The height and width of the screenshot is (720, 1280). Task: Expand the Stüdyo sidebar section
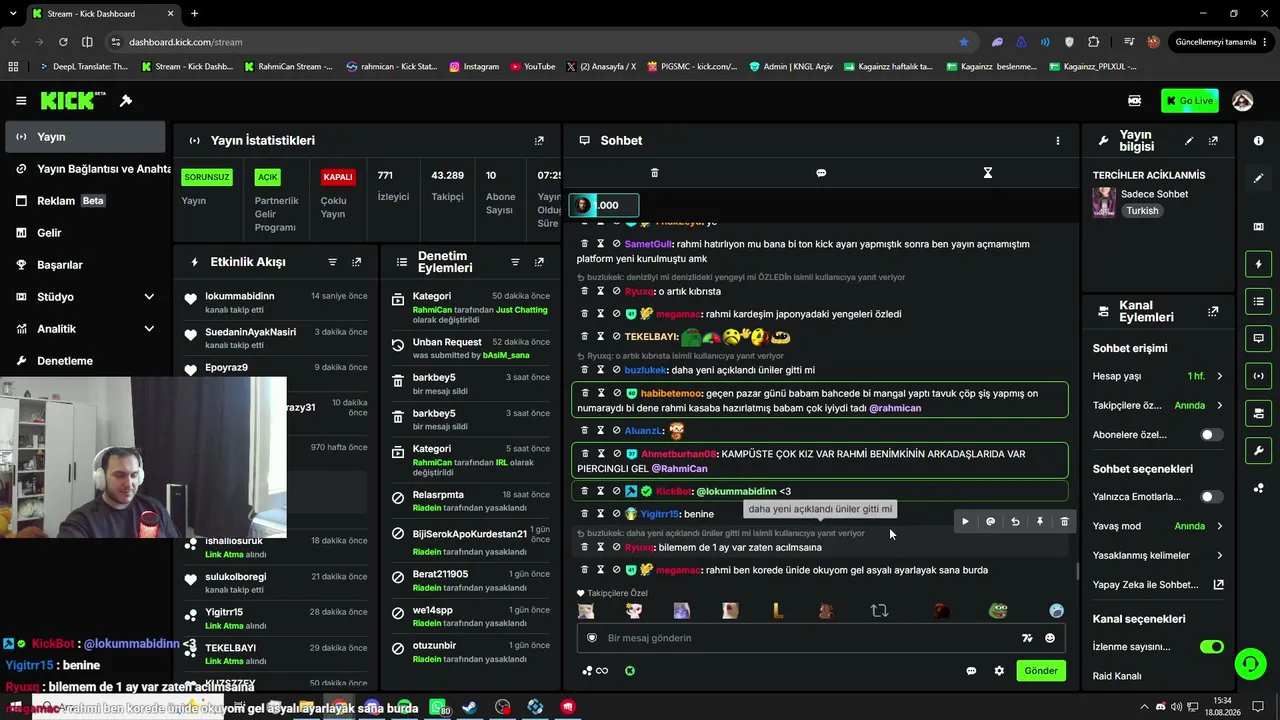85,297
